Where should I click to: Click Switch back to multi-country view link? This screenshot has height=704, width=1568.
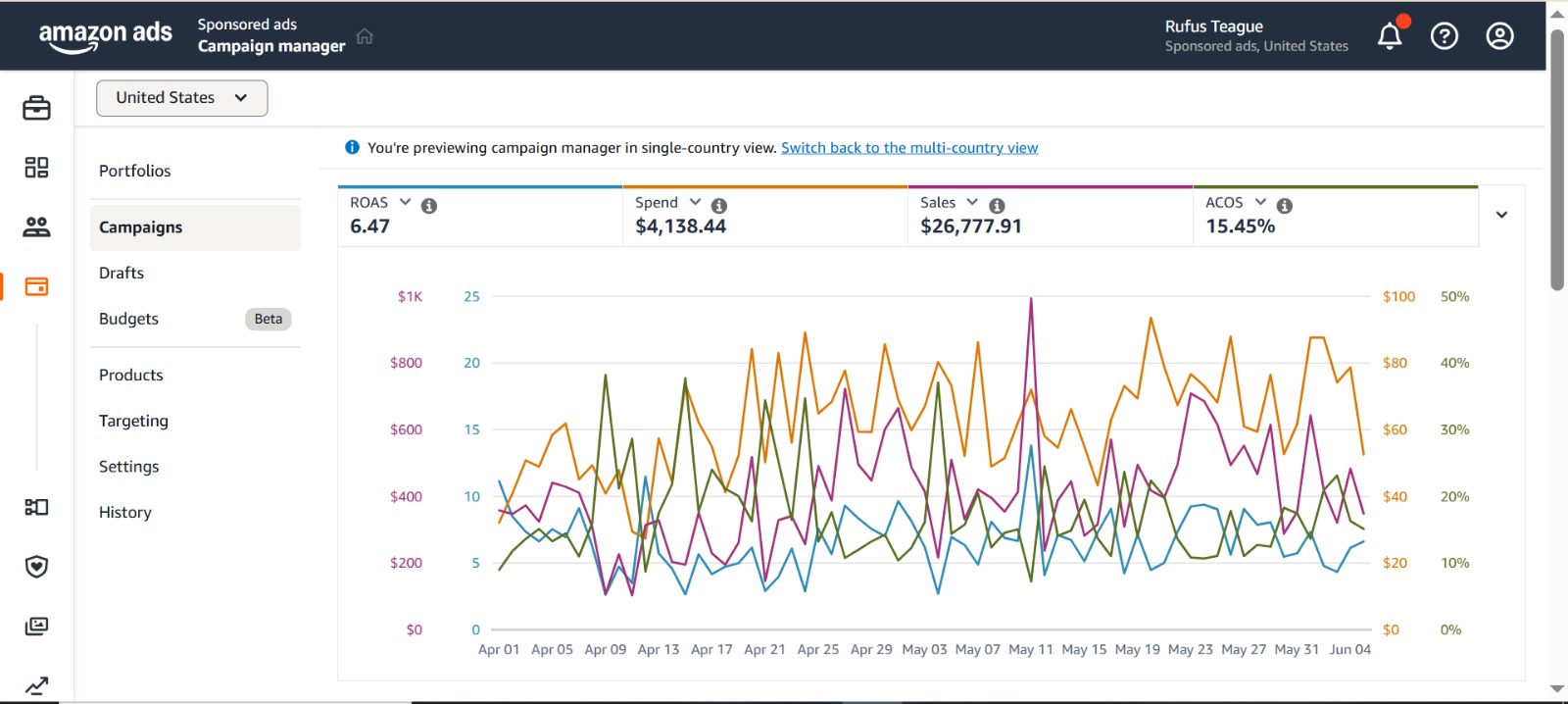coord(908,148)
